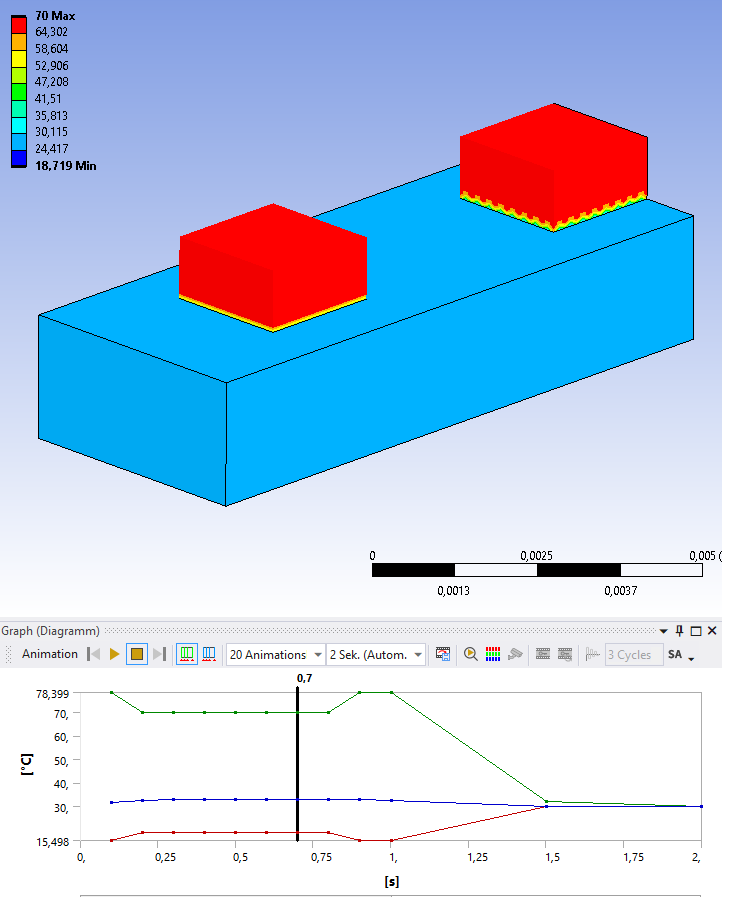Jump to the previous animation frame

click(x=94, y=654)
